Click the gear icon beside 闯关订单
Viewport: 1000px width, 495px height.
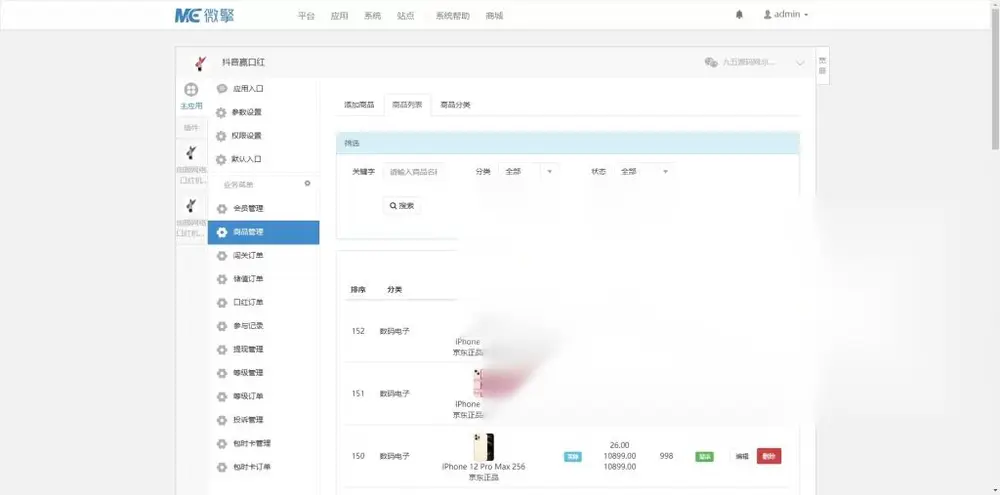[221, 256]
